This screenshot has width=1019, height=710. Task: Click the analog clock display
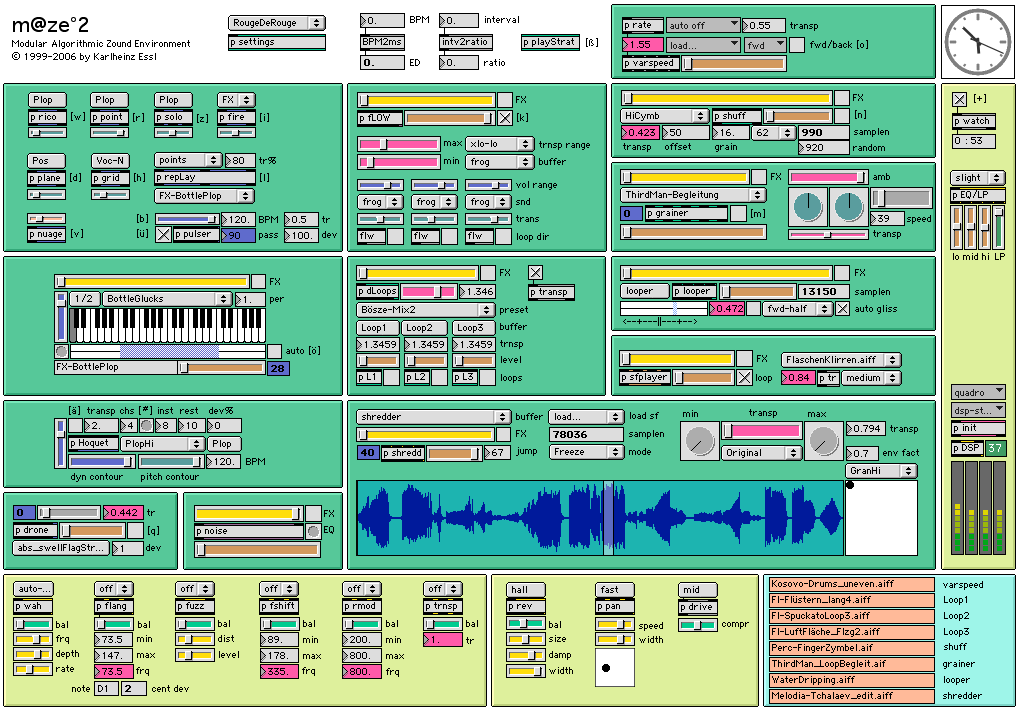point(975,42)
